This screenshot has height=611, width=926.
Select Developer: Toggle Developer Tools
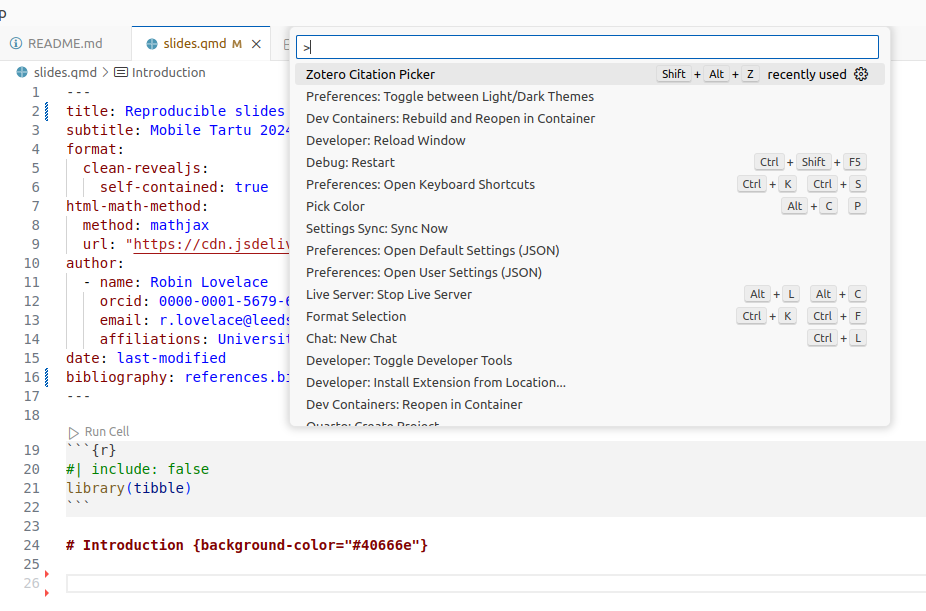tap(408, 360)
